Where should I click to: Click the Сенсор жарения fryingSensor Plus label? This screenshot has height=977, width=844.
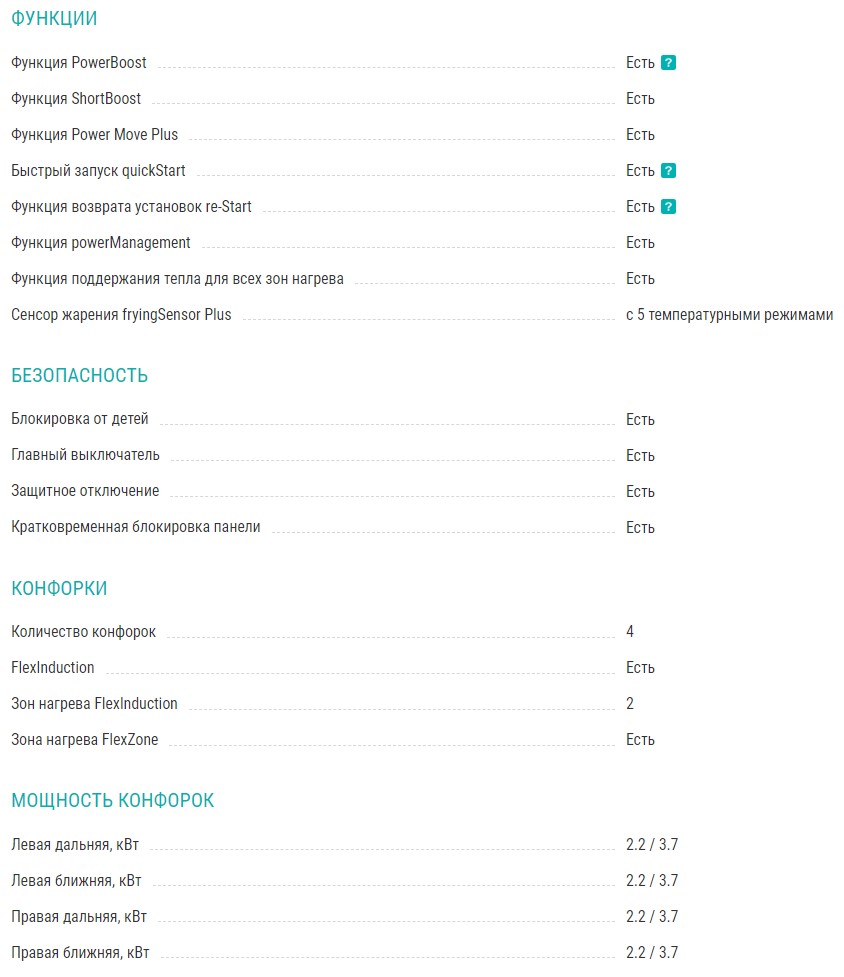121,315
